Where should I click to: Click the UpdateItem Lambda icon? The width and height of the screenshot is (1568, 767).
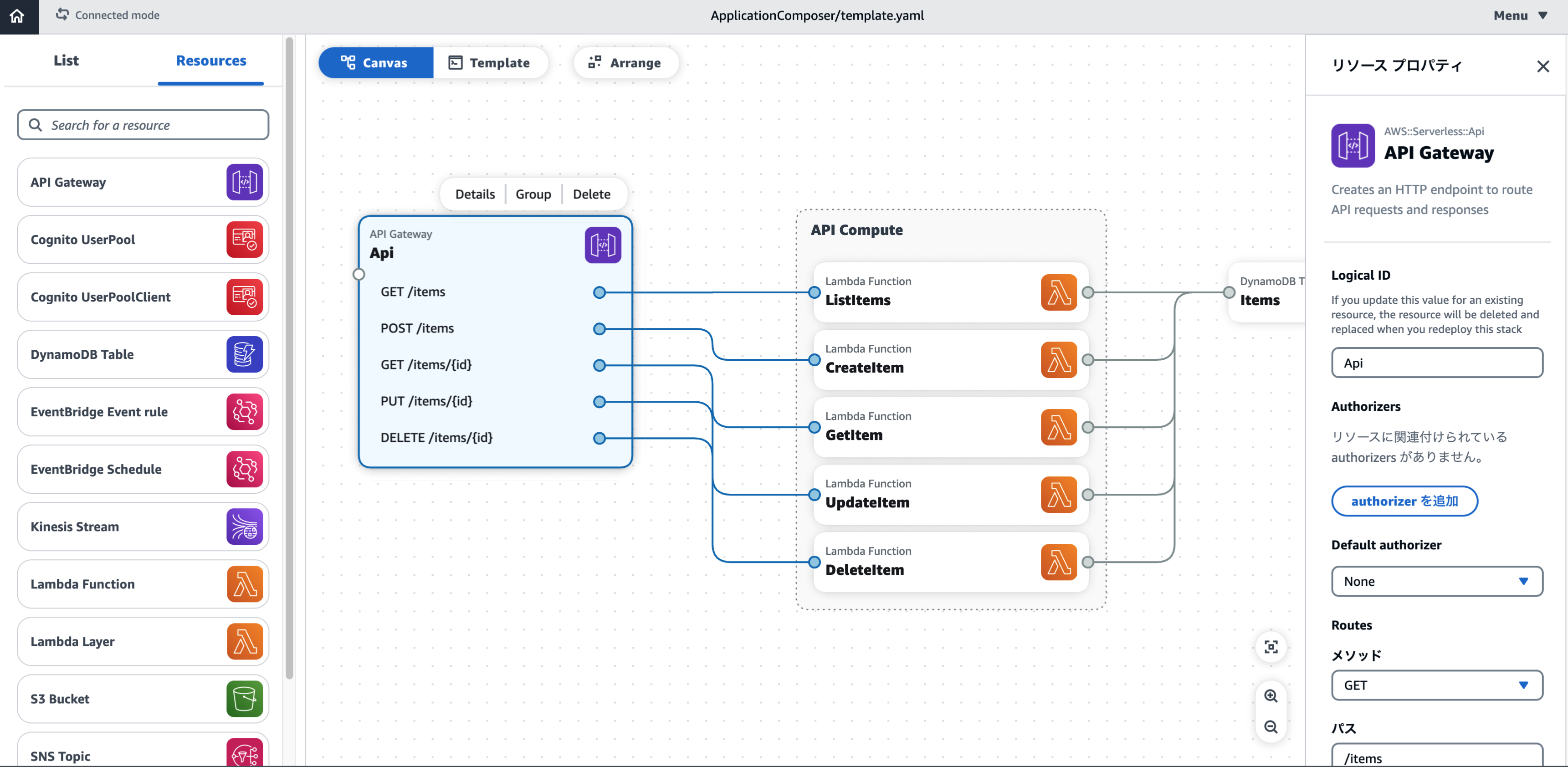pos(1059,495)
